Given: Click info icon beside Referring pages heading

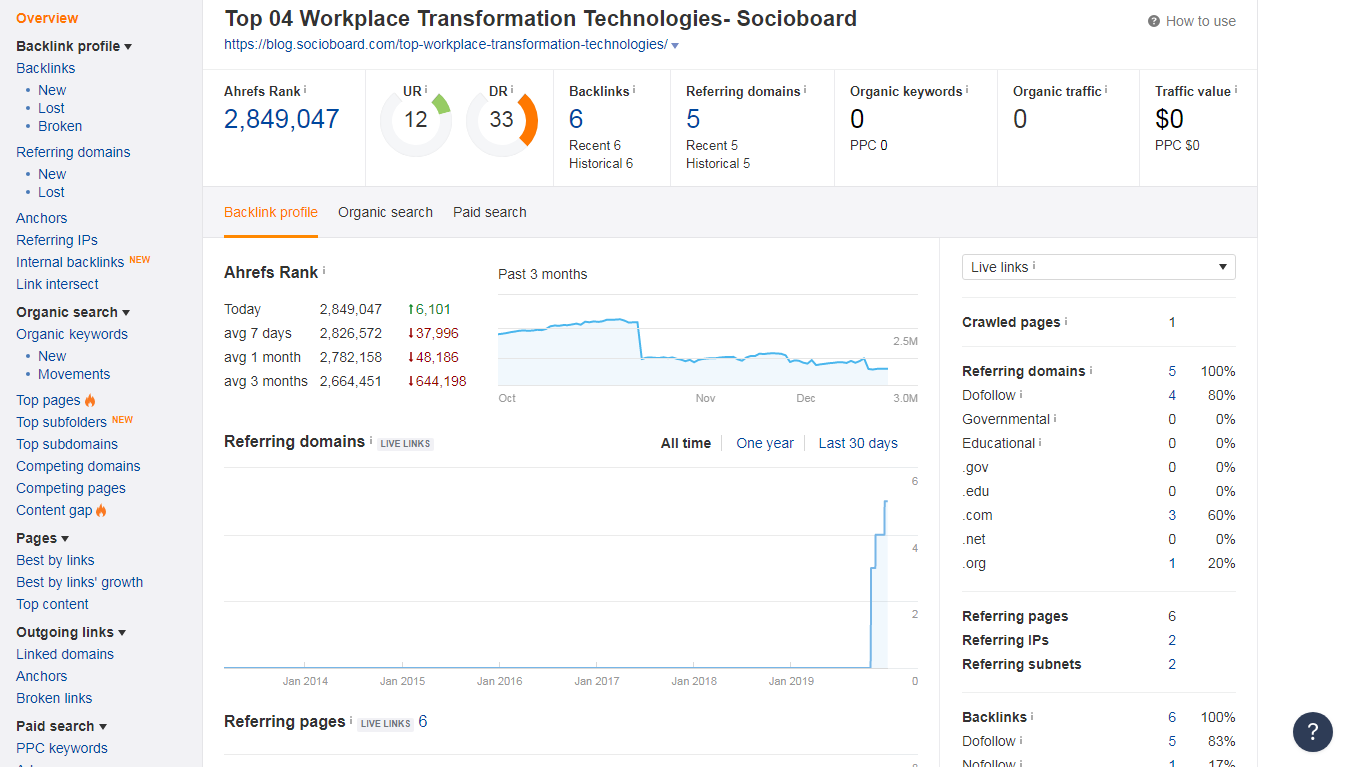Looking at the screenshot, I should coord(351,721).
